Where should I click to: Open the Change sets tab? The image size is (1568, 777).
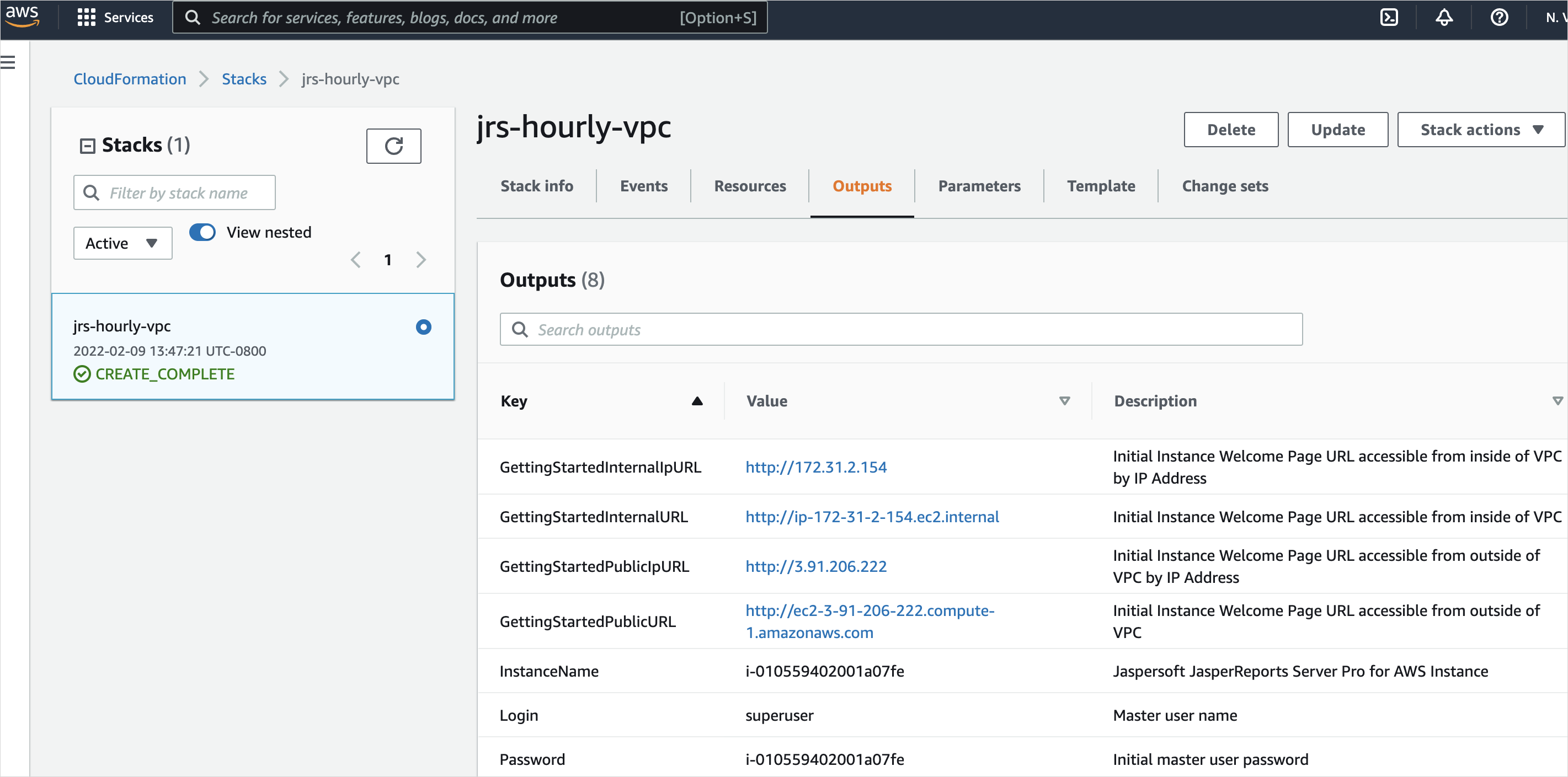pyautogui.click(x=1225, y=186)
